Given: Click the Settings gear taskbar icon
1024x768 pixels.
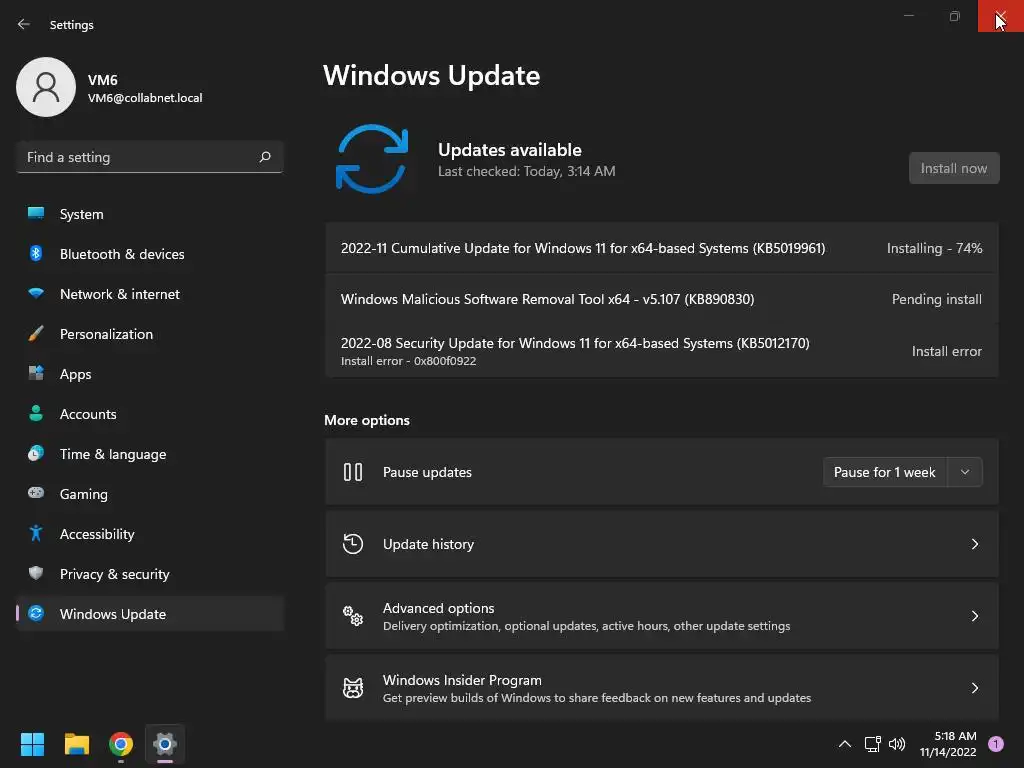Looking at the screenshot, I should pyautogui.click(x=165, y=744).
